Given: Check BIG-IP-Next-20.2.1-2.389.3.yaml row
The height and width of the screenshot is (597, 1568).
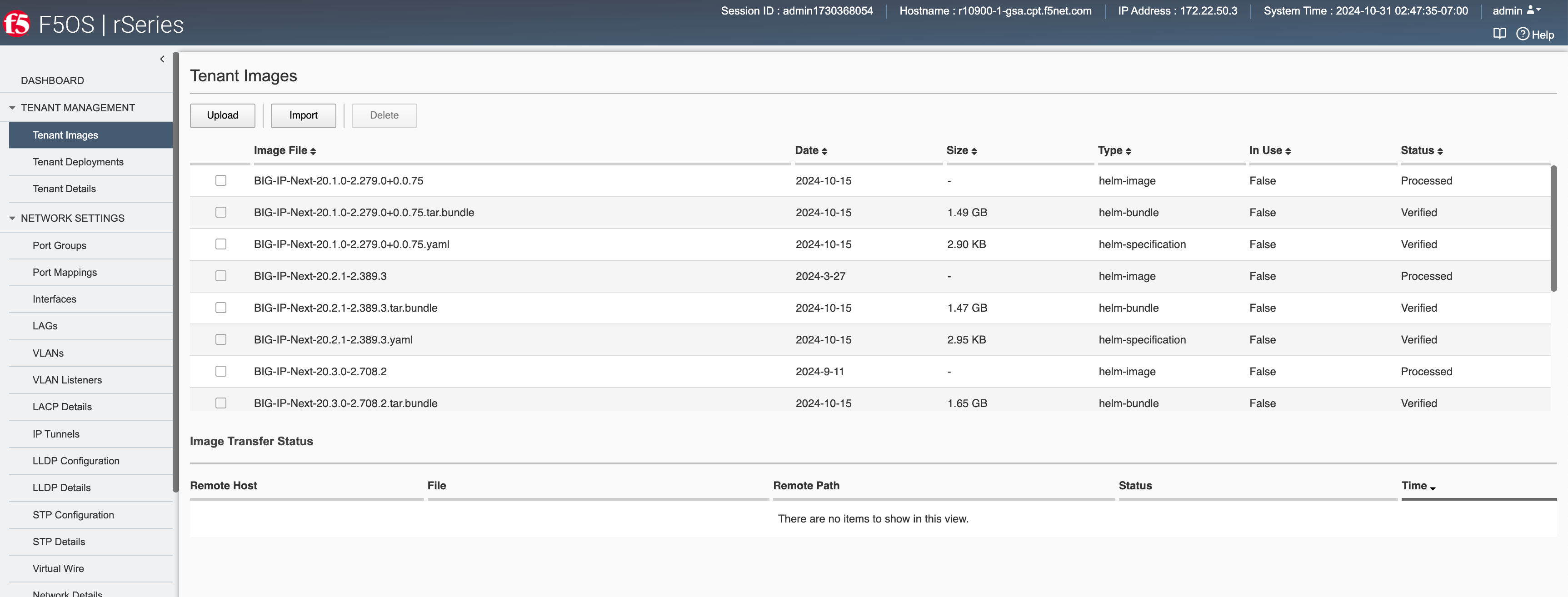Looking at the screenshot, I should tap(221, 339).
